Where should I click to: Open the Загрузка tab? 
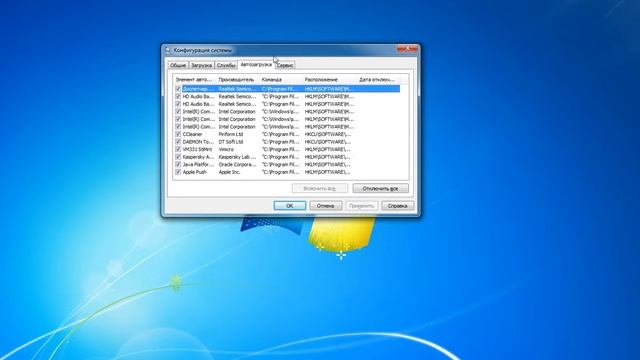tap(202, 65)
